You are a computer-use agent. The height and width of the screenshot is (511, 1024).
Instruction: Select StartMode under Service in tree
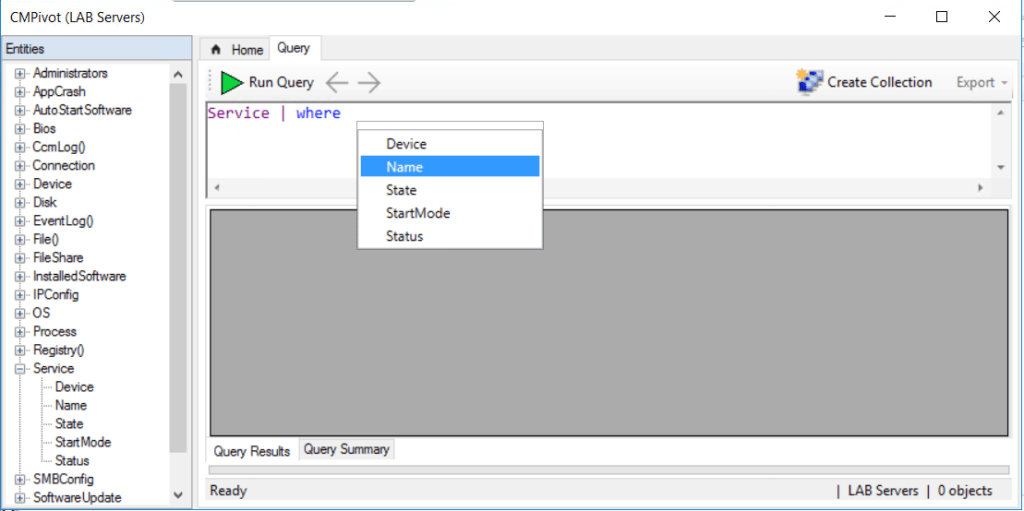(83, 442)
